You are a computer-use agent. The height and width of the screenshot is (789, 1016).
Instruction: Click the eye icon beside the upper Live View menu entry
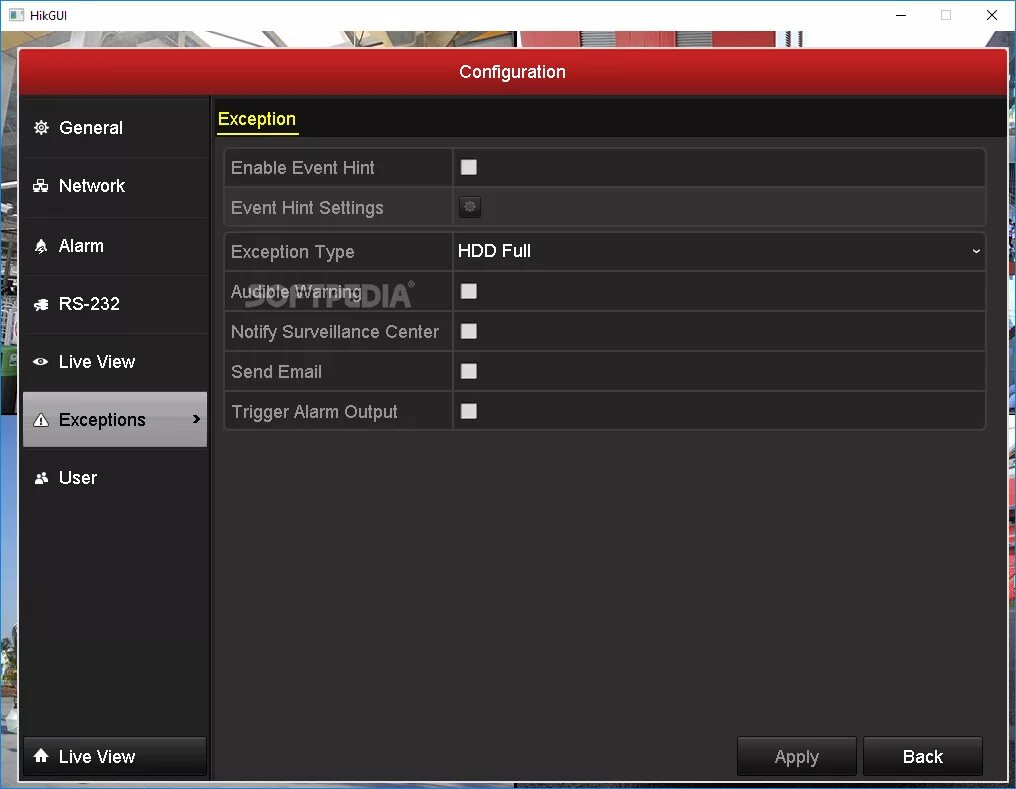(41, 361)
